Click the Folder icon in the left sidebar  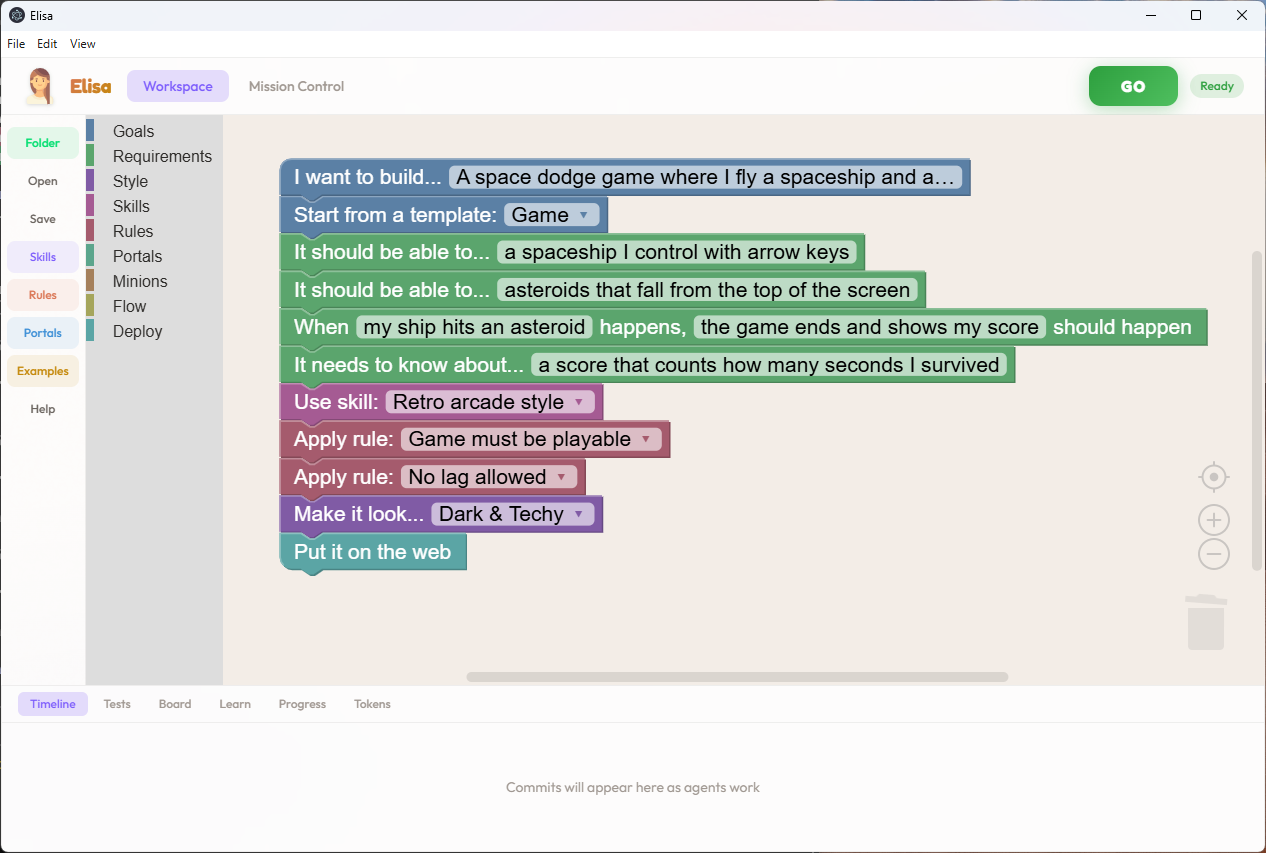(x=42, y=143)
